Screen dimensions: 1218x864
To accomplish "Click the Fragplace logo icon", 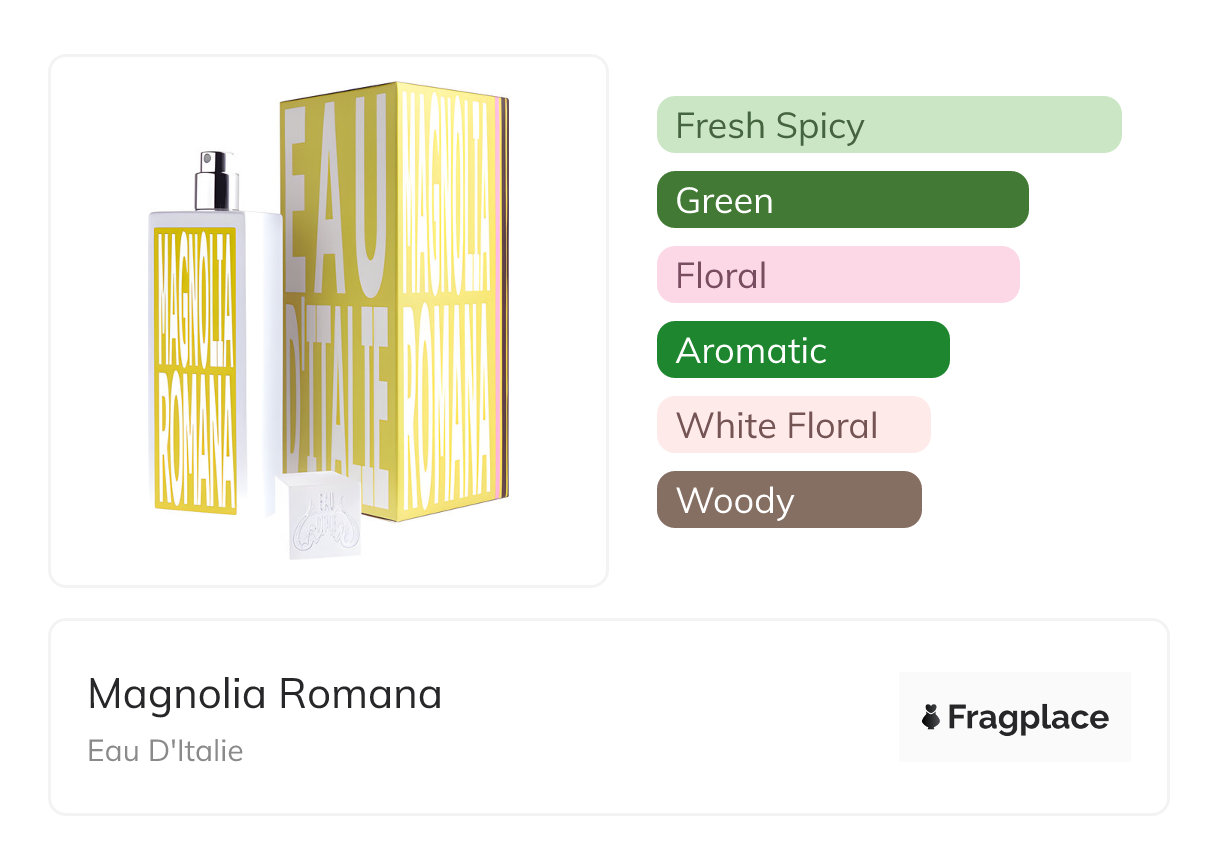I will (931, 718).
